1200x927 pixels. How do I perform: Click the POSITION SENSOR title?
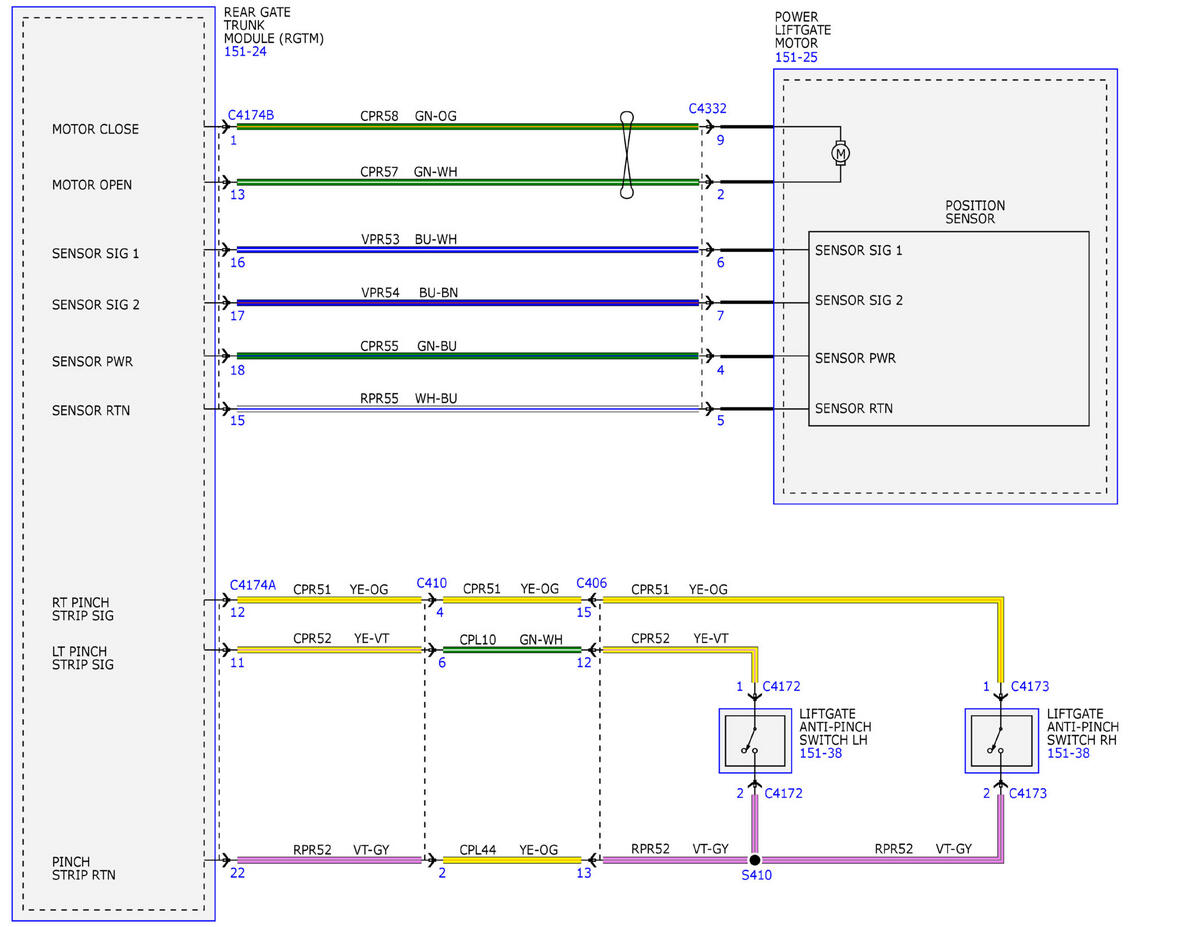click(975, 212)
